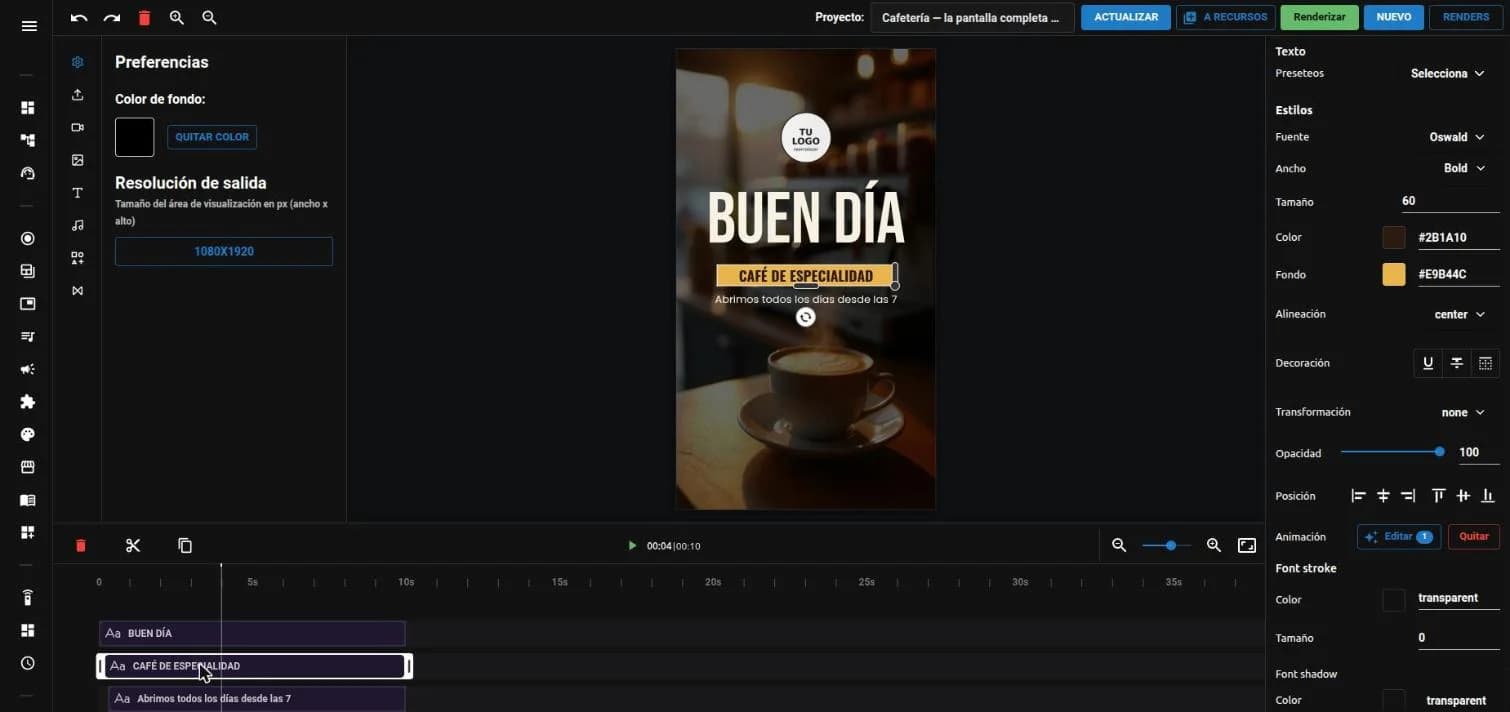Screen dimensions: 1510x712
Task: Toggle fit timeline to screen icon
Action: (1247, 546)
